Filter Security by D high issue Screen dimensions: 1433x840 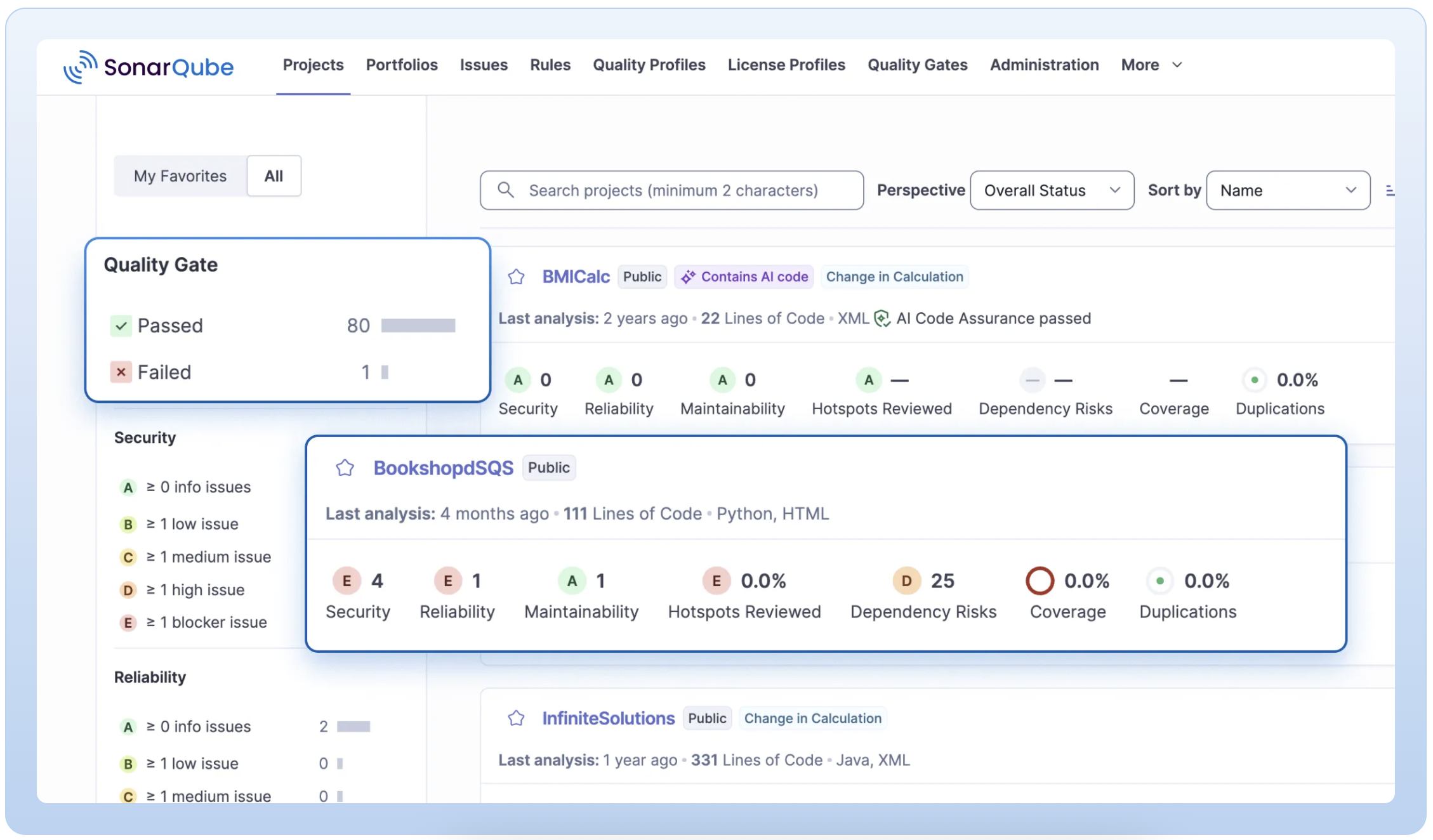(x=182, y=590)
